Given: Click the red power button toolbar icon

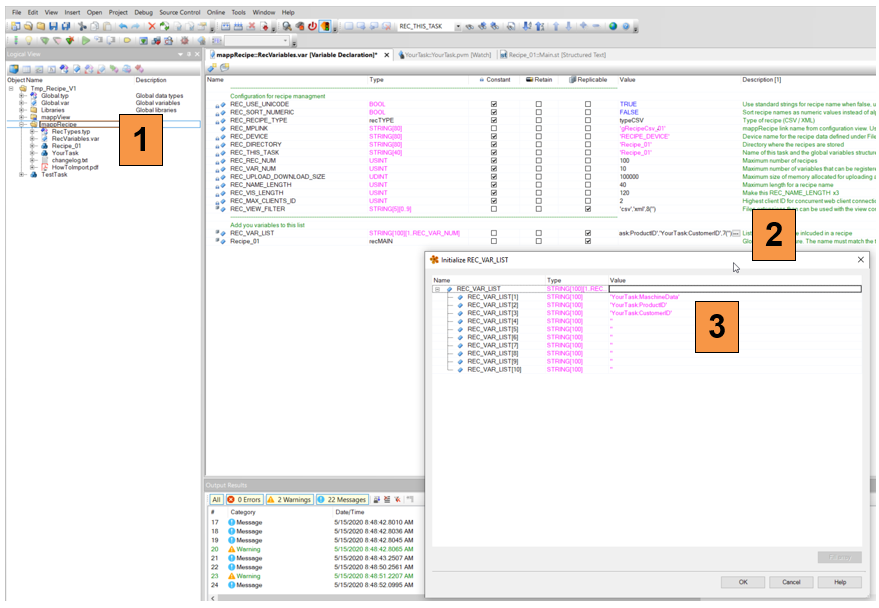Looking at the screenshot, I should tap(311, 26).
